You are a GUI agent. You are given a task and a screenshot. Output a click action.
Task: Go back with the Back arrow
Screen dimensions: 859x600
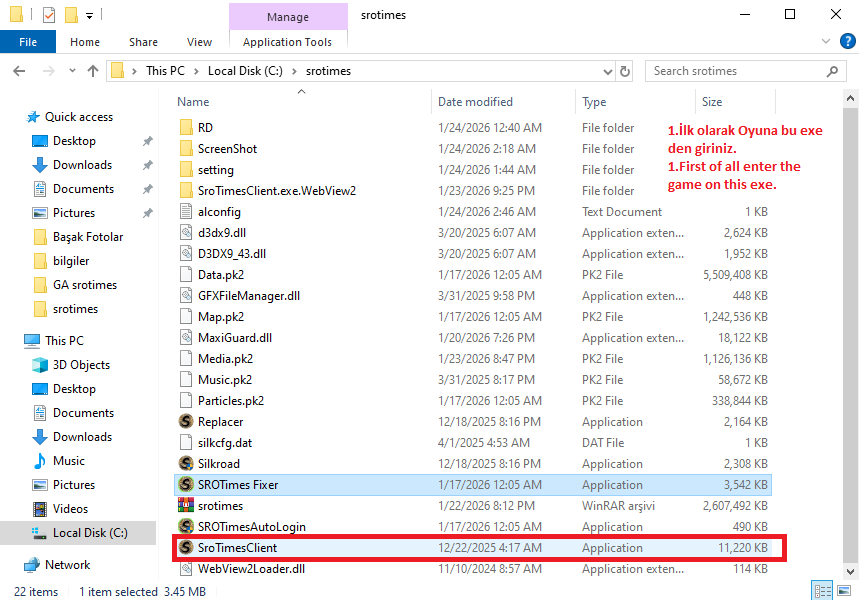click(x=19, y=71)
